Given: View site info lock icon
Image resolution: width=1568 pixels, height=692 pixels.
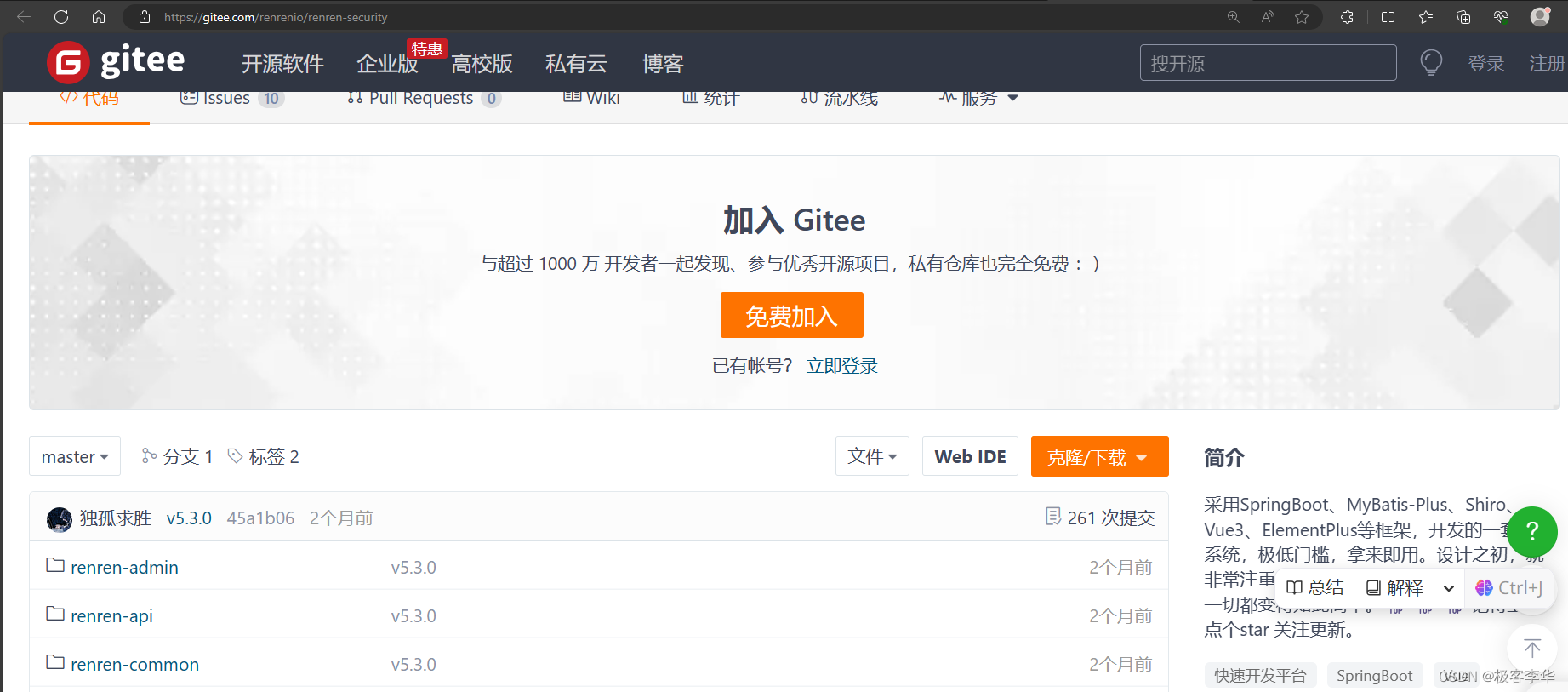Looking at the screenshot, I should pyautogui.click(x=145, y=17).
